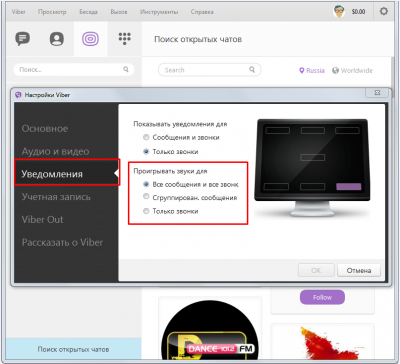400x364 pixels.
Task: Select the Russia location filter
Action: pyautogui.click(x=312, y=71)
